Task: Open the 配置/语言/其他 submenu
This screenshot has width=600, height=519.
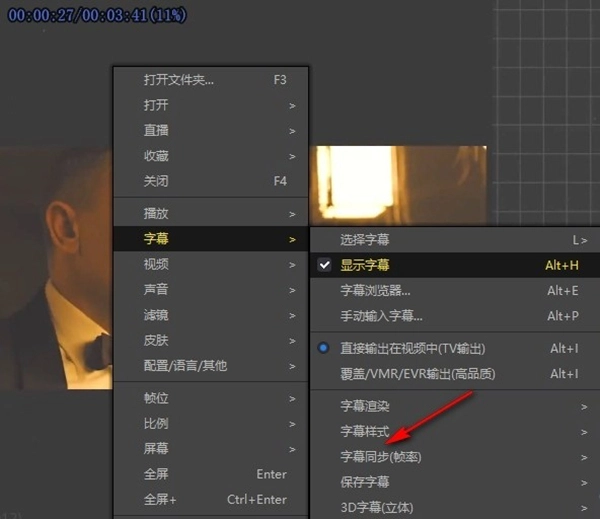Action: click(x=185, y=366)
